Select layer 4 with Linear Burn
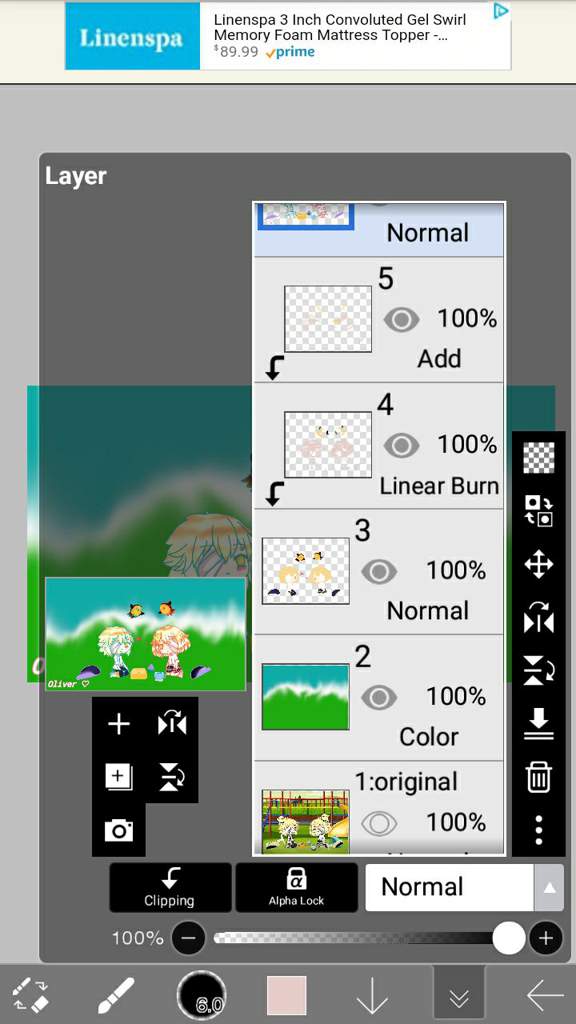The width and height of the screenshot is (576, 1024). pyautogui.click(x=379, y=445)
